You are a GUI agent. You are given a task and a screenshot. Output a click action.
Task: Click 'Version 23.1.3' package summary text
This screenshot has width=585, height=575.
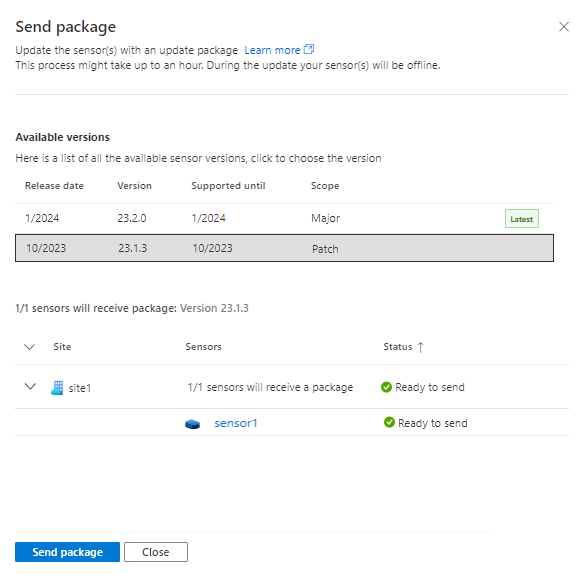214,308
